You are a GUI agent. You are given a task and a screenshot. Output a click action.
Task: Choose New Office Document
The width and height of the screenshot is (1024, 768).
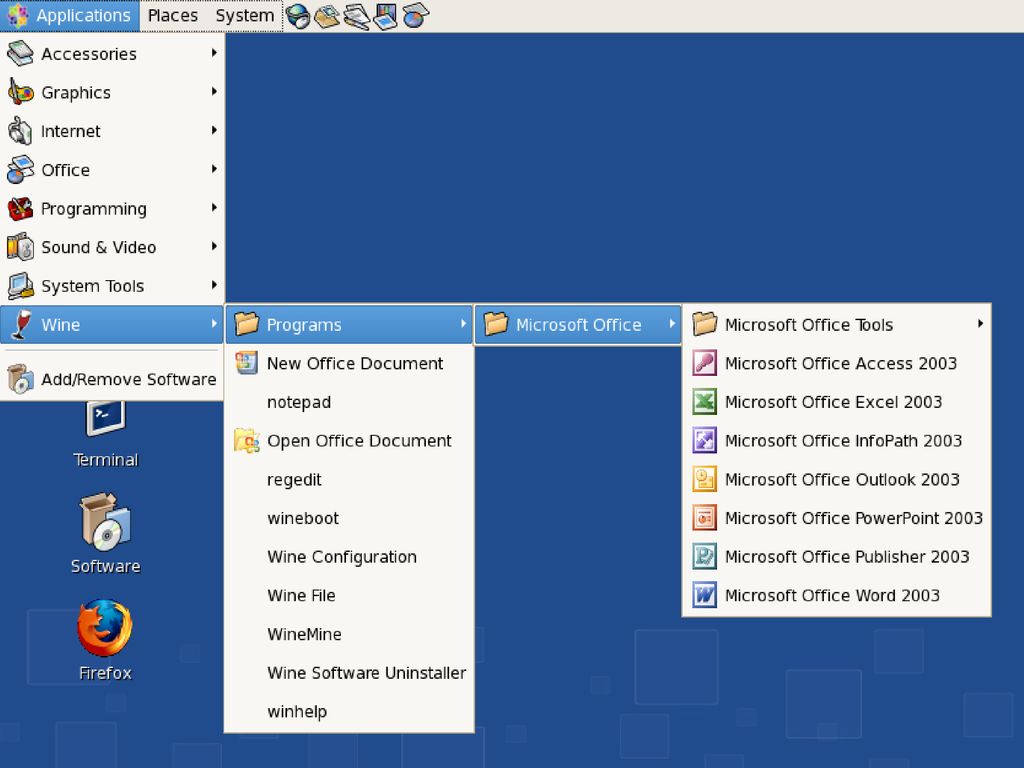[349, 363]
